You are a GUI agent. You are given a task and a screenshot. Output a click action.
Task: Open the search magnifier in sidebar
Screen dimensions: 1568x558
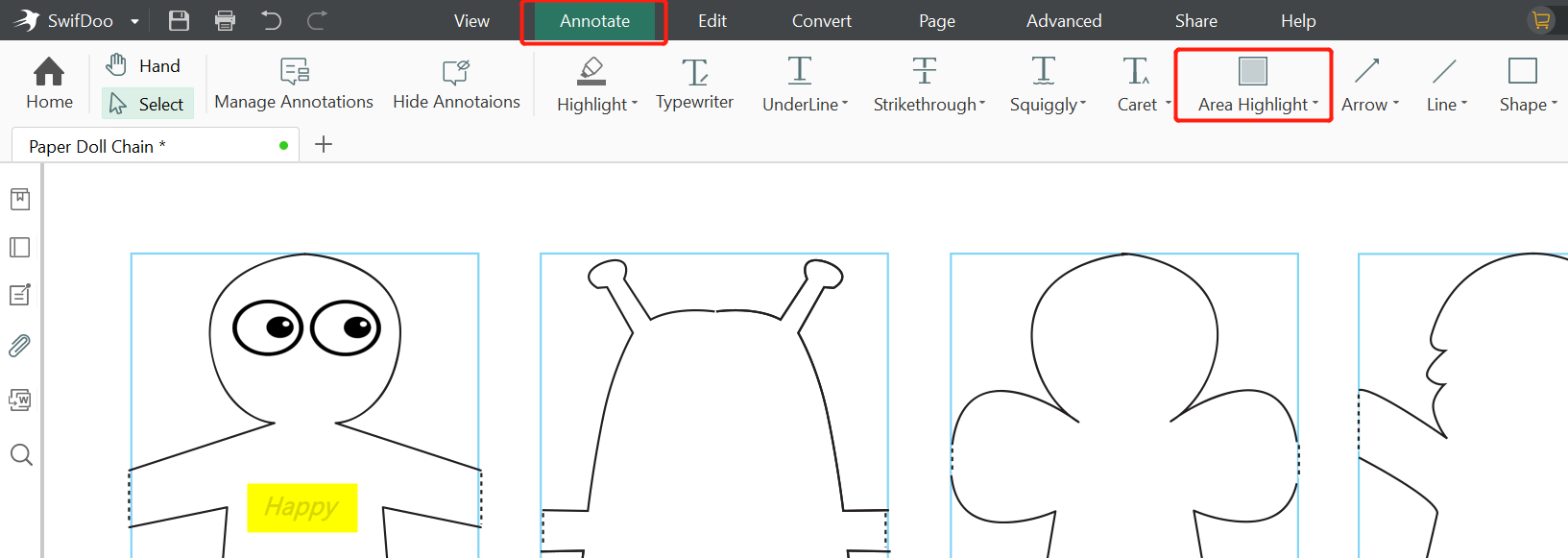point(21,454)
